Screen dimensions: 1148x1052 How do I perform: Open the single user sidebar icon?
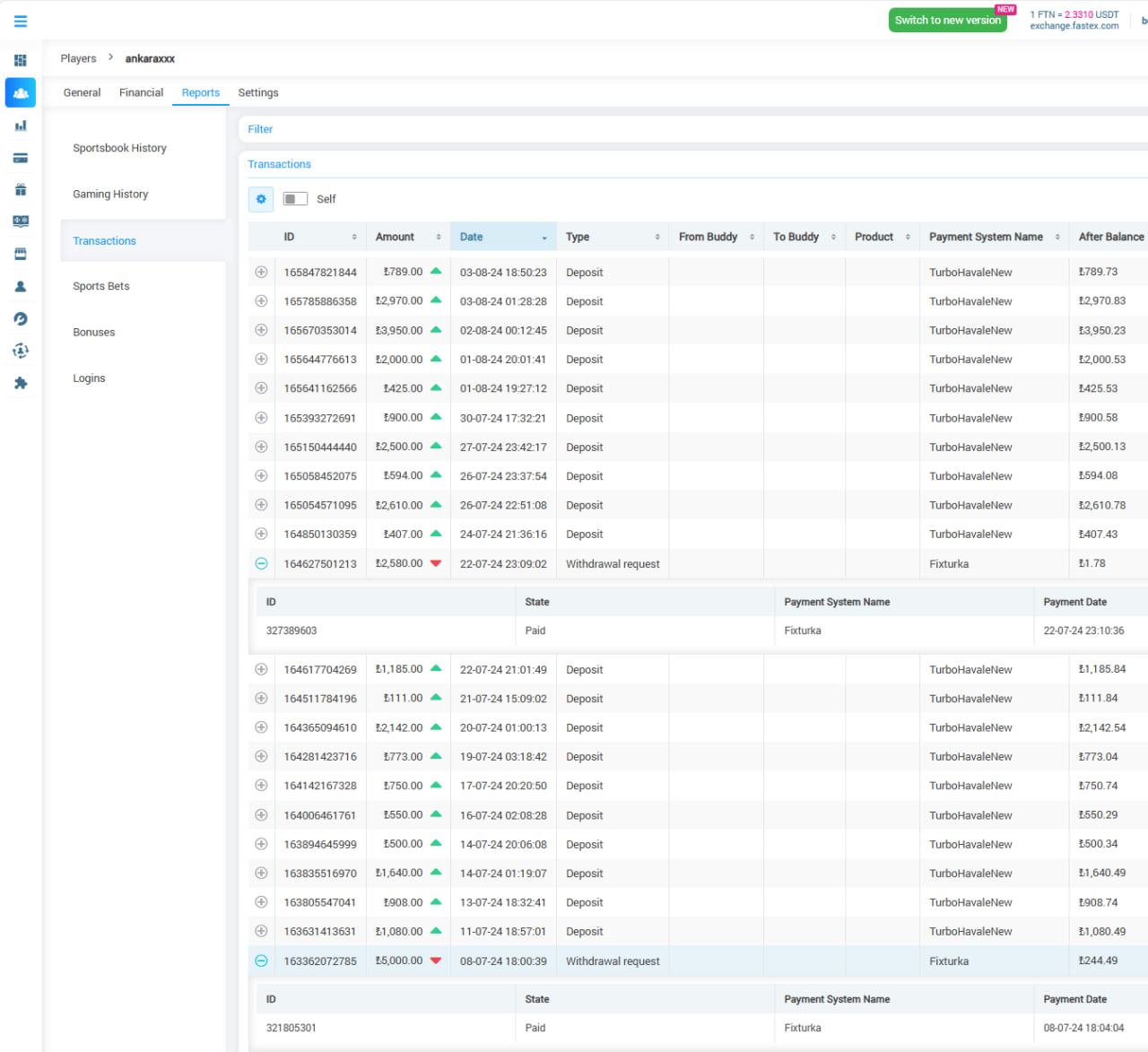pos(21,286)
